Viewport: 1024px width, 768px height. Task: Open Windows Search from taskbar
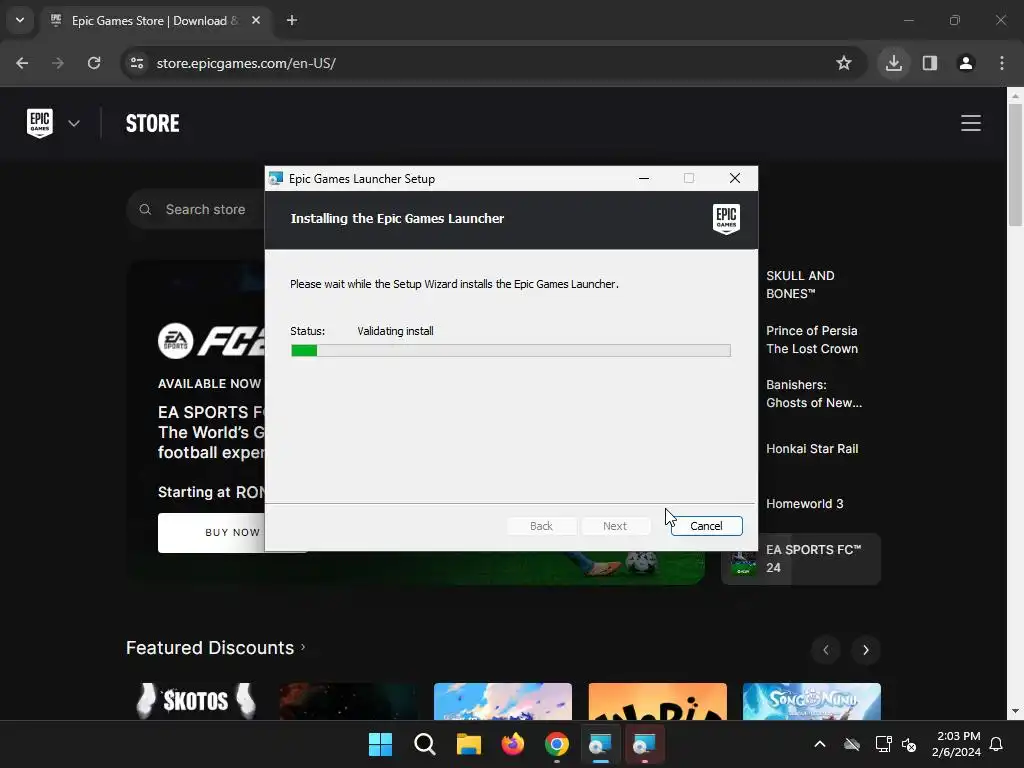coord(424,744)
